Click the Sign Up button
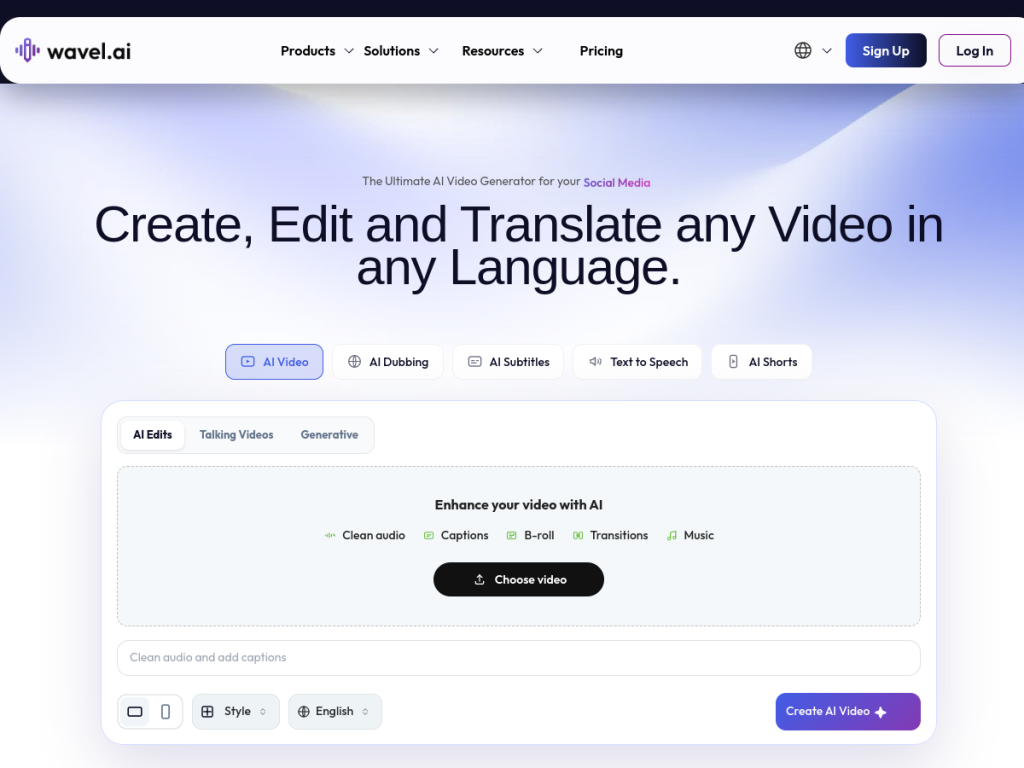 click(x=886, y=50)
